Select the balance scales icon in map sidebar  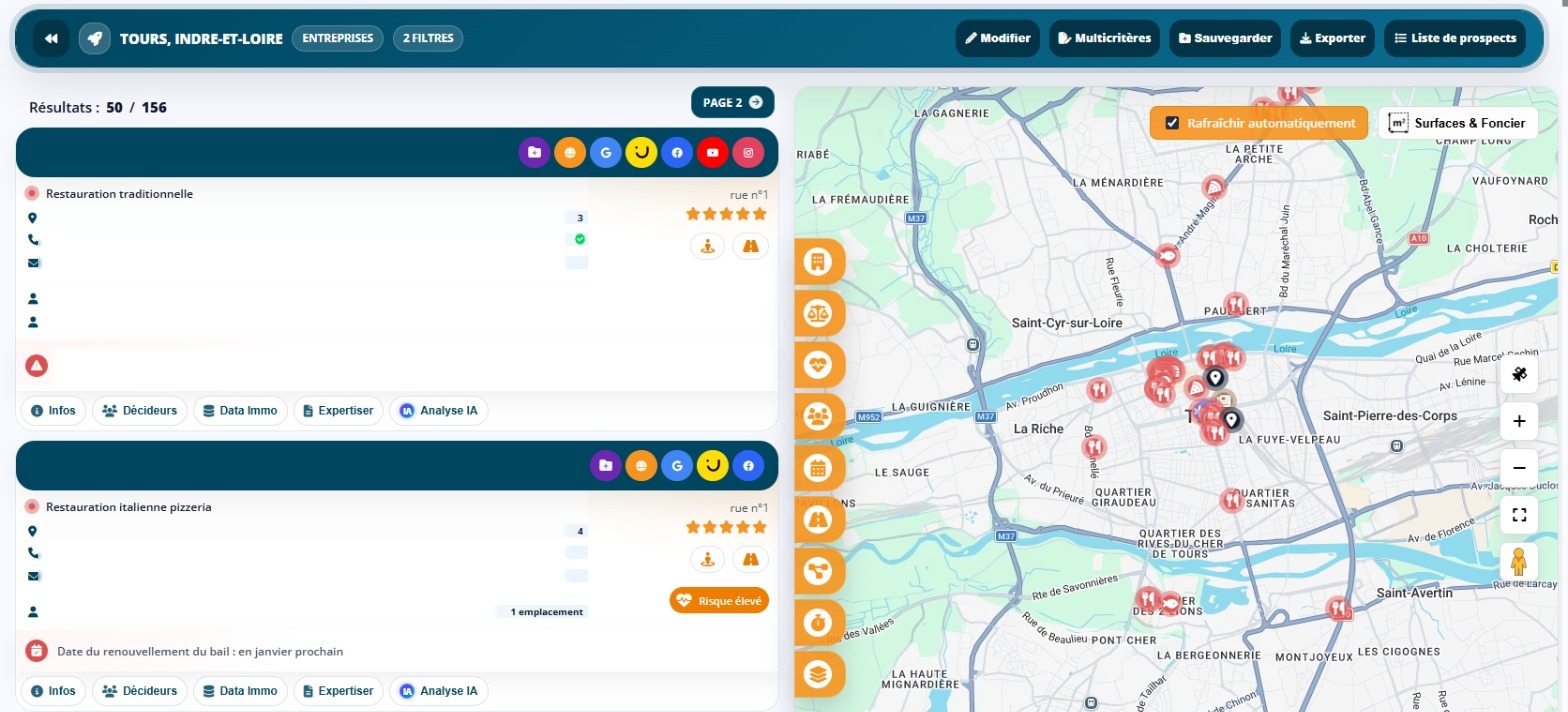(x=818, y=313)
